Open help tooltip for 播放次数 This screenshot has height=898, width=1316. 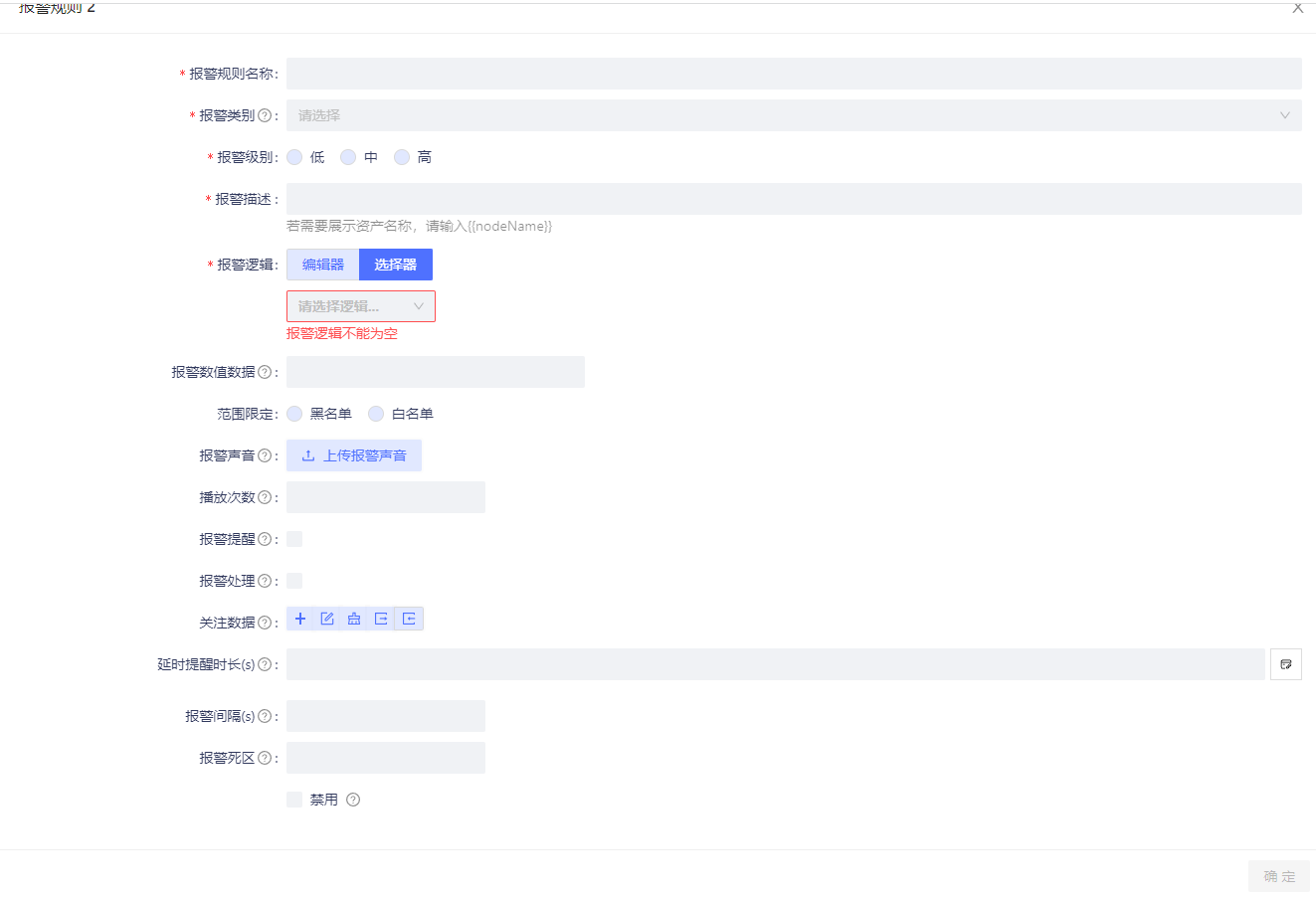point(265,497)
